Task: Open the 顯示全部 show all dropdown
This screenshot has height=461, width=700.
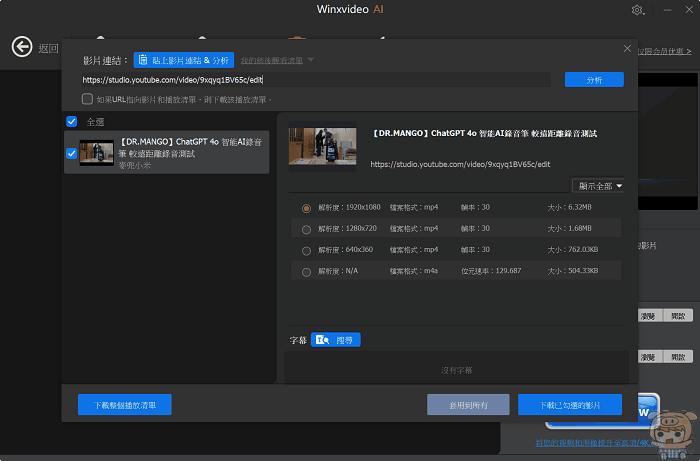Action: coord(598,186)
